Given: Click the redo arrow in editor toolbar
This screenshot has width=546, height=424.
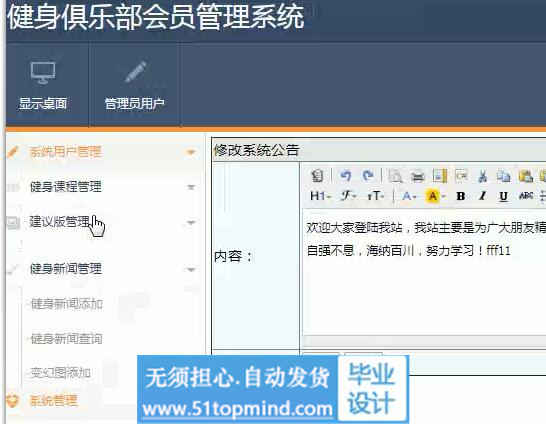Looking at the screenshot, I should [x=368, y=176].
